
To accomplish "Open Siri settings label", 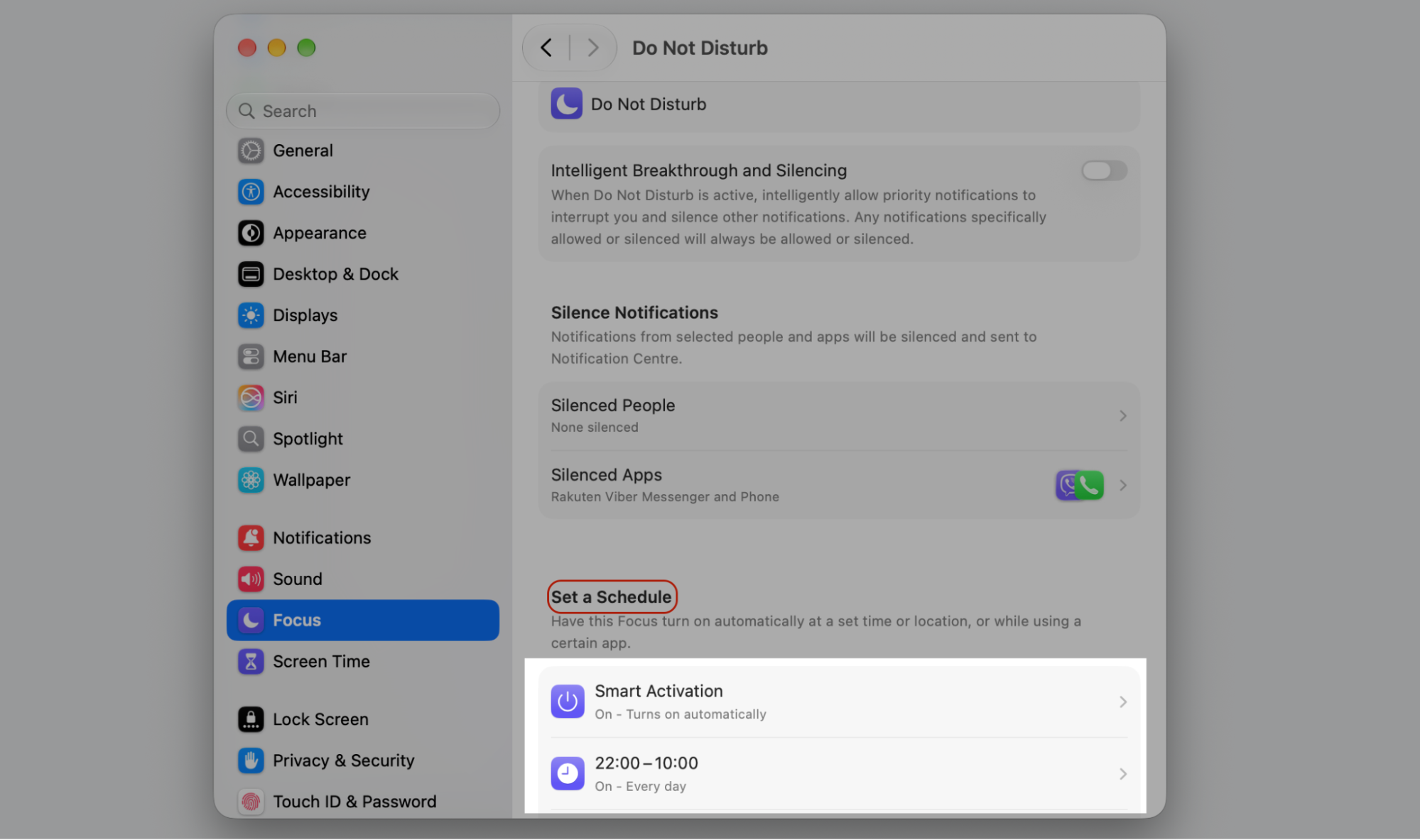I will (x=285, y=398).
